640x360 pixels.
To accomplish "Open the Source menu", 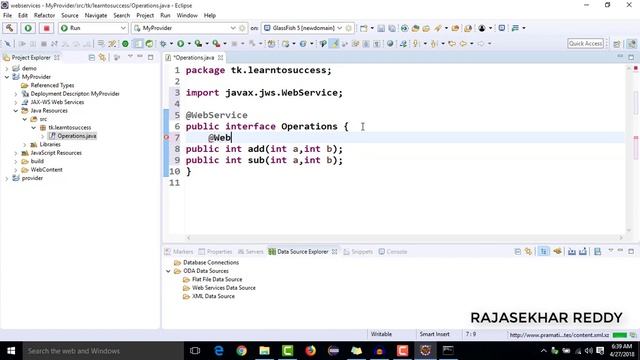I will (x=70, y=16).
